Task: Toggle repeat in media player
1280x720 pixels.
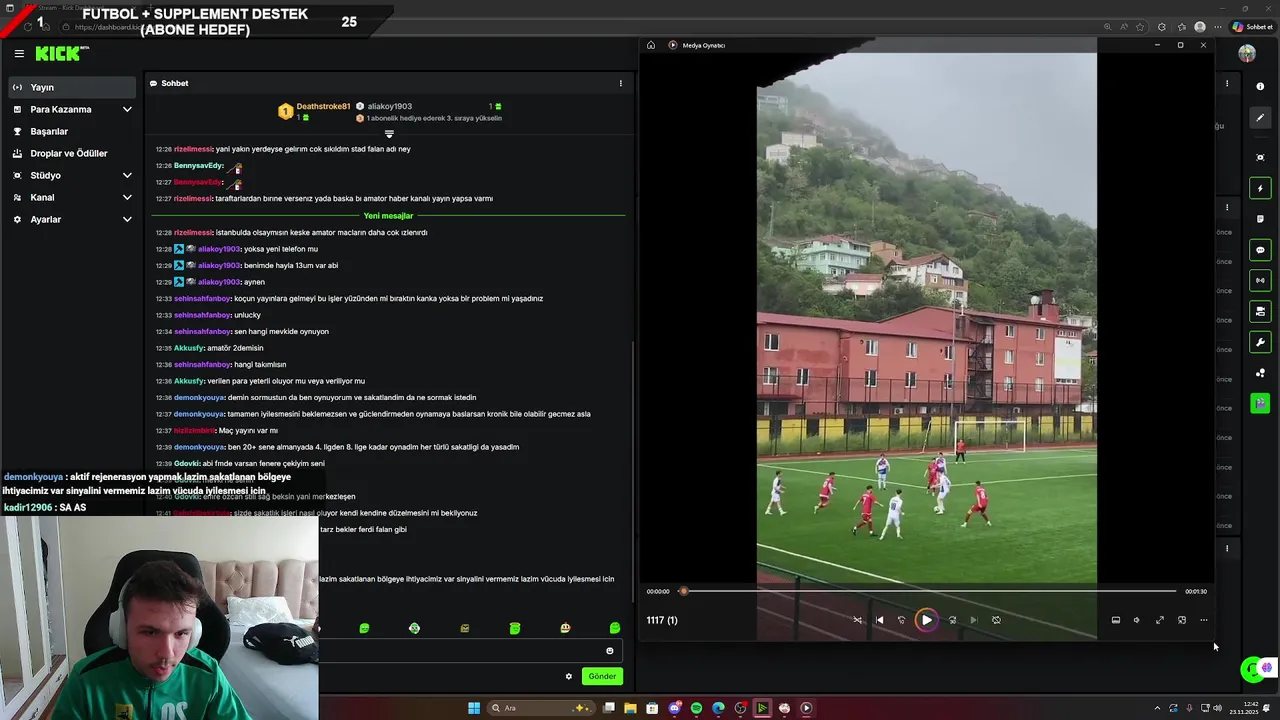Action: [x=996, y=620]
